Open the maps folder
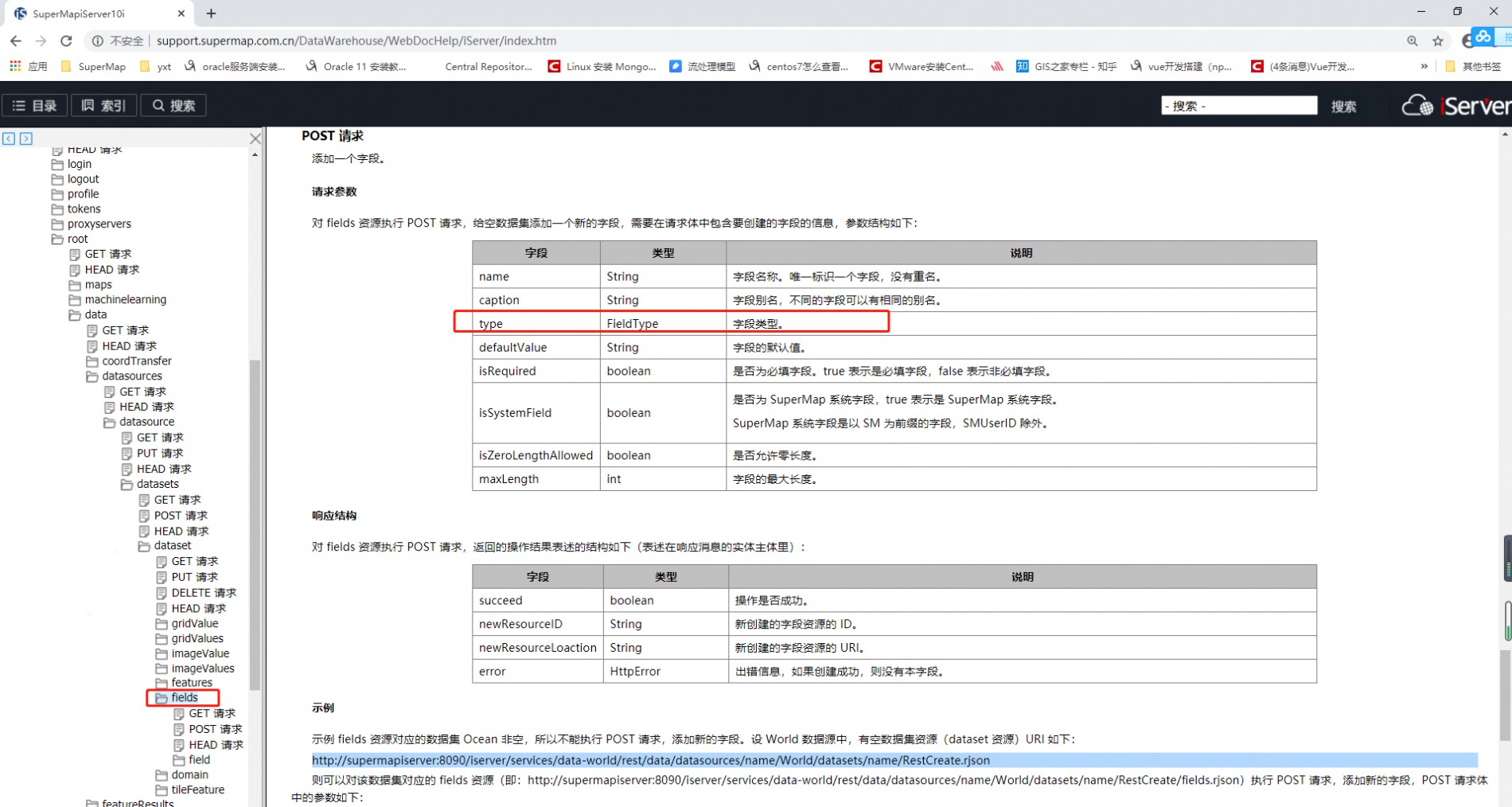Viewport: 1512px width, 807px height. (x=90, y=285)
